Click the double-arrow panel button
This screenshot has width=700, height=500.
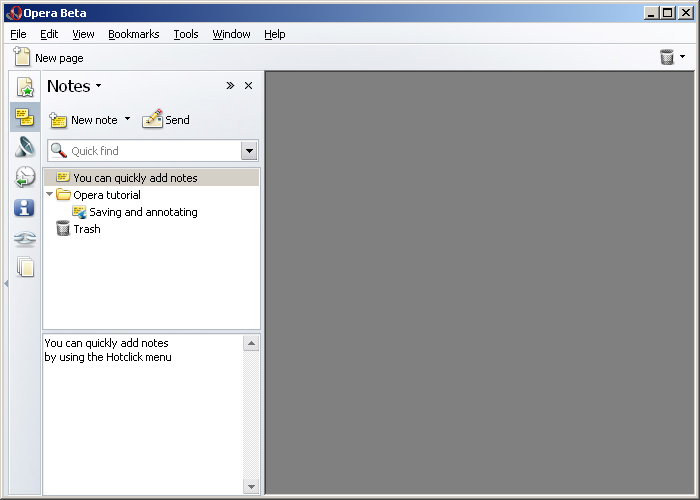coord(230,86)
